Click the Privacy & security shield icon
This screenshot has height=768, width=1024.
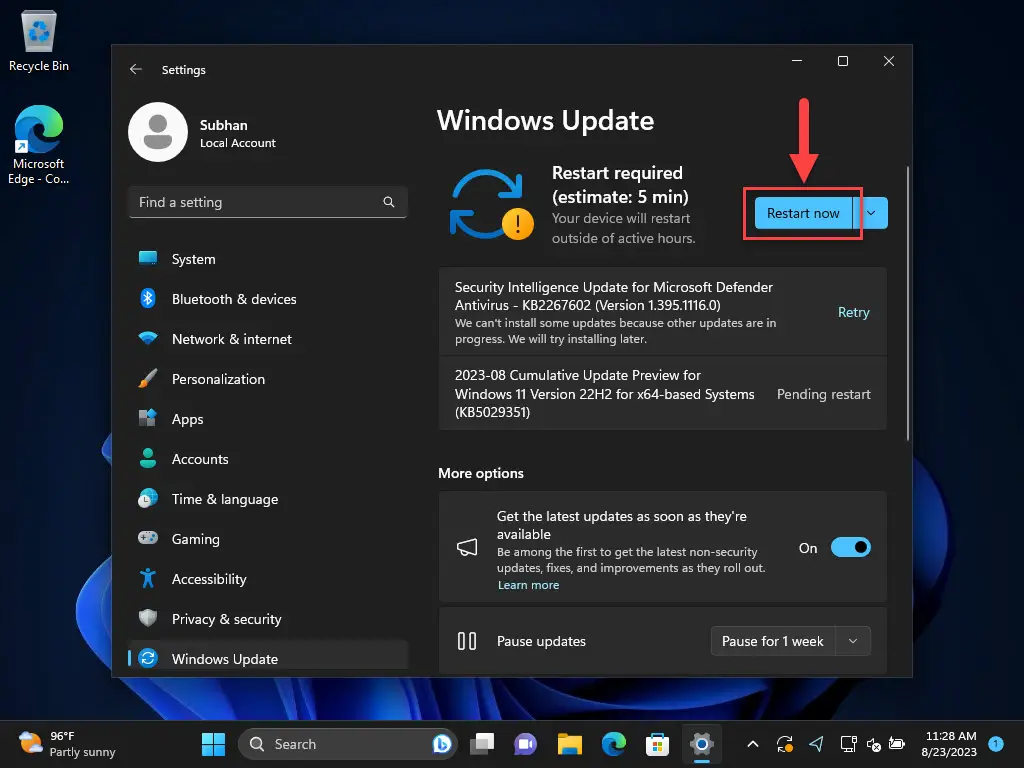point(148,618)
